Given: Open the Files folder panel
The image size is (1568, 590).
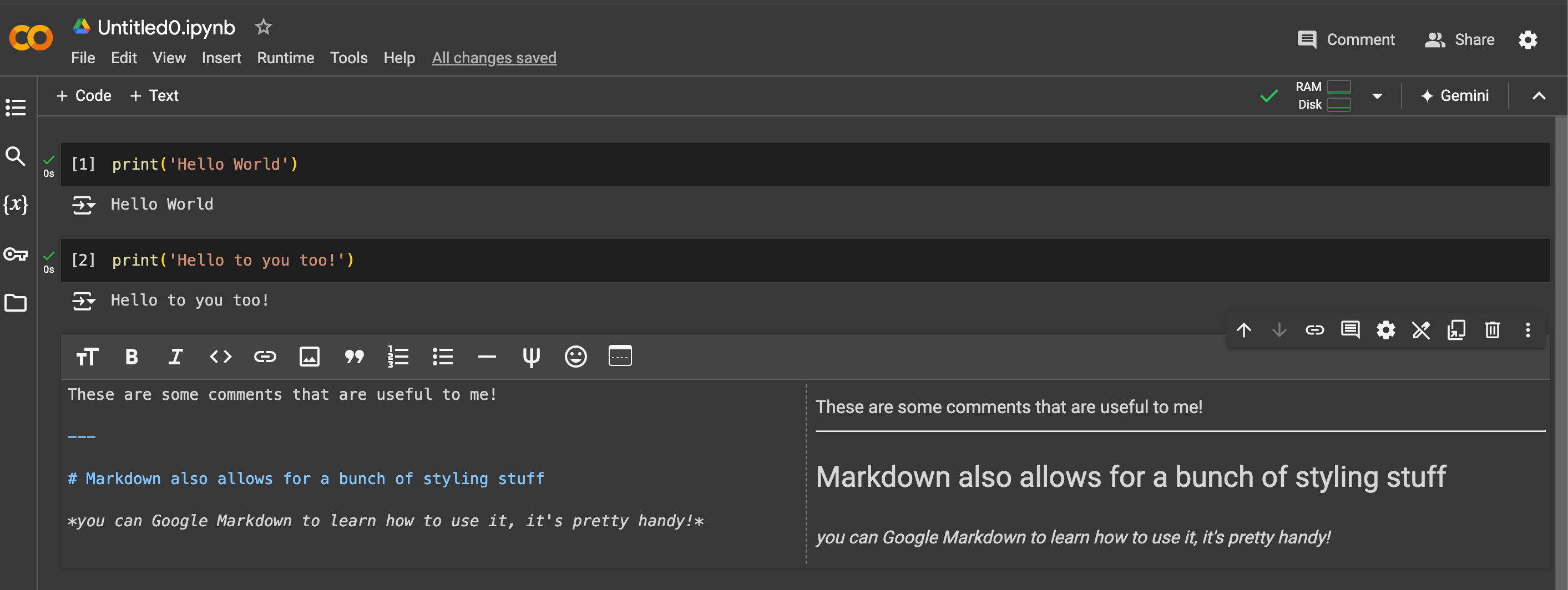Looking at the screenshot, I should point(15,302).
